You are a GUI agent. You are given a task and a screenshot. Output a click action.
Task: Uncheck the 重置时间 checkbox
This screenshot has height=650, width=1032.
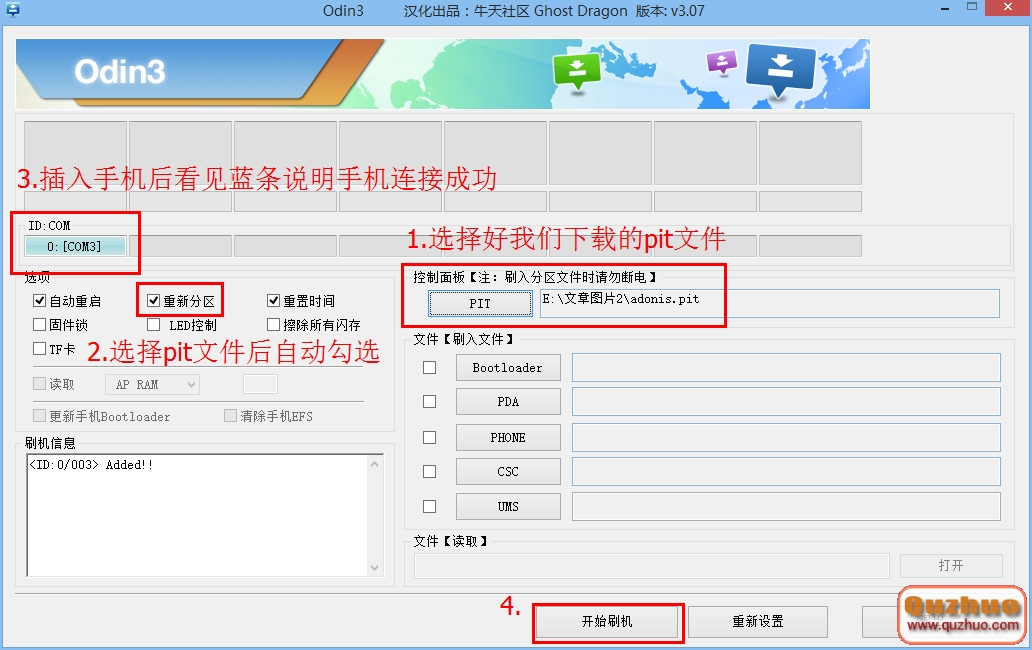[x=272, y=300]
